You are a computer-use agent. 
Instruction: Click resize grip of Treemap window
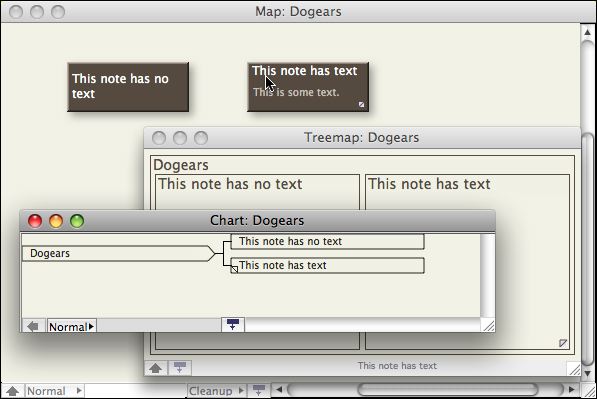coord(574,369)
